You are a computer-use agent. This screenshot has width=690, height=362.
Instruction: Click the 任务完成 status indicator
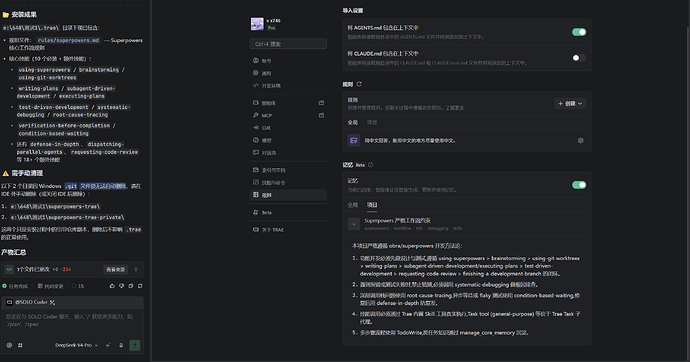click(x=15, y=286)
